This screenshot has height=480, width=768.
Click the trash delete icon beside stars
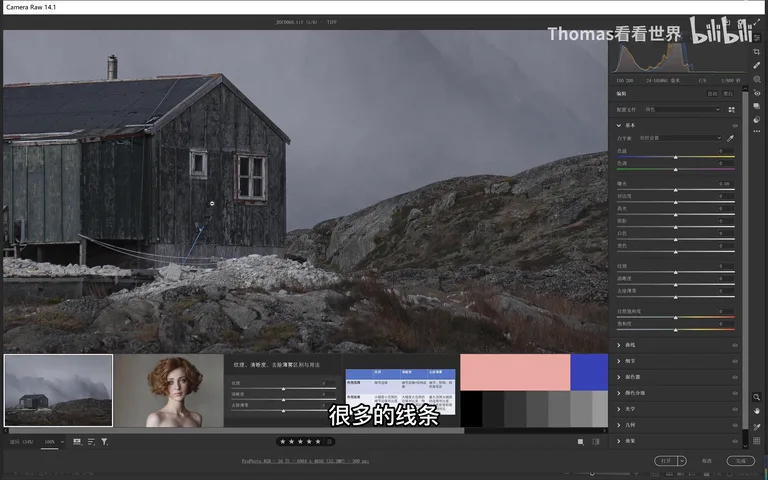[330, 442]
